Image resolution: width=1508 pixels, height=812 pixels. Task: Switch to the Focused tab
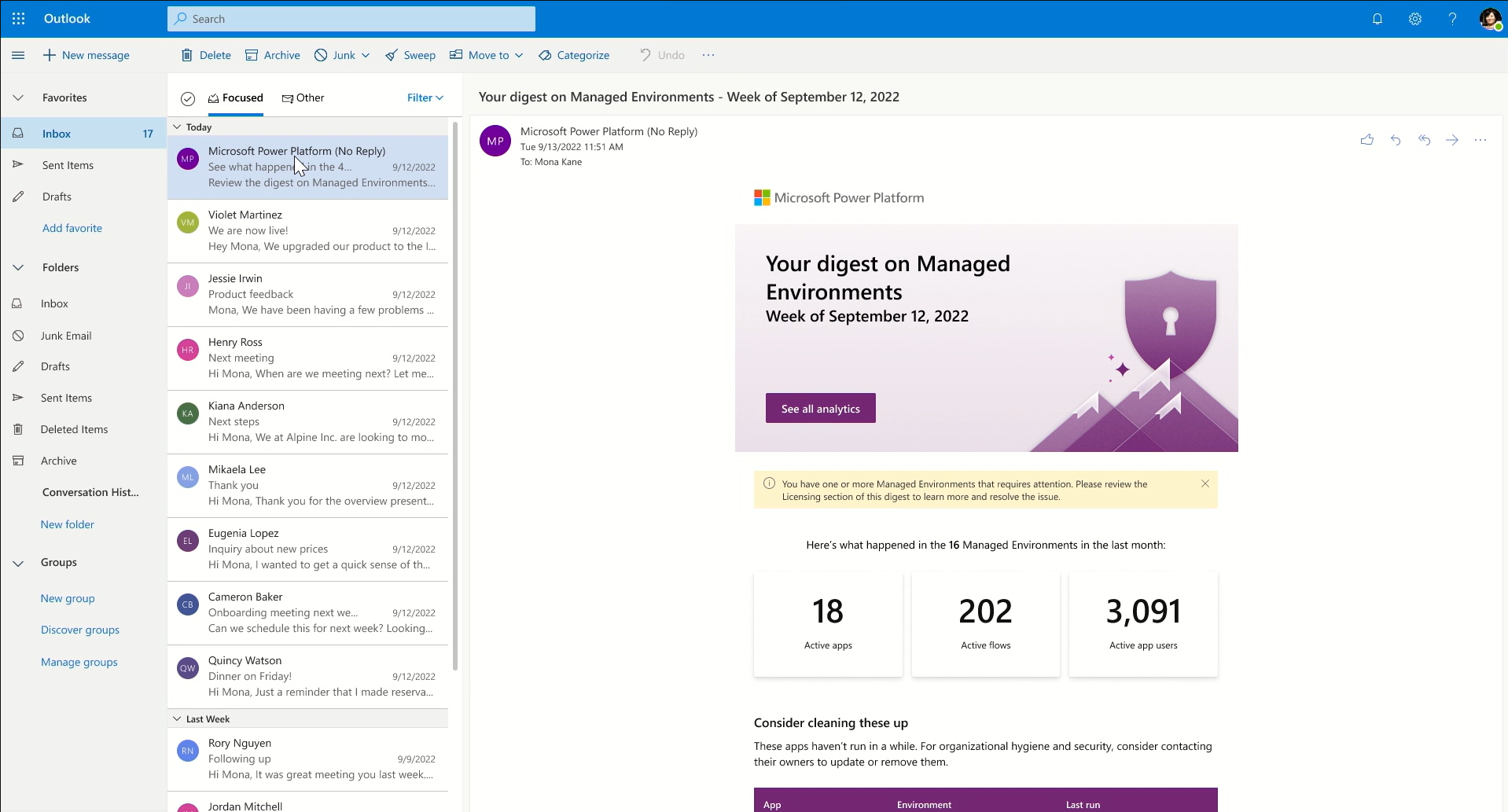(x=235, y=97)
